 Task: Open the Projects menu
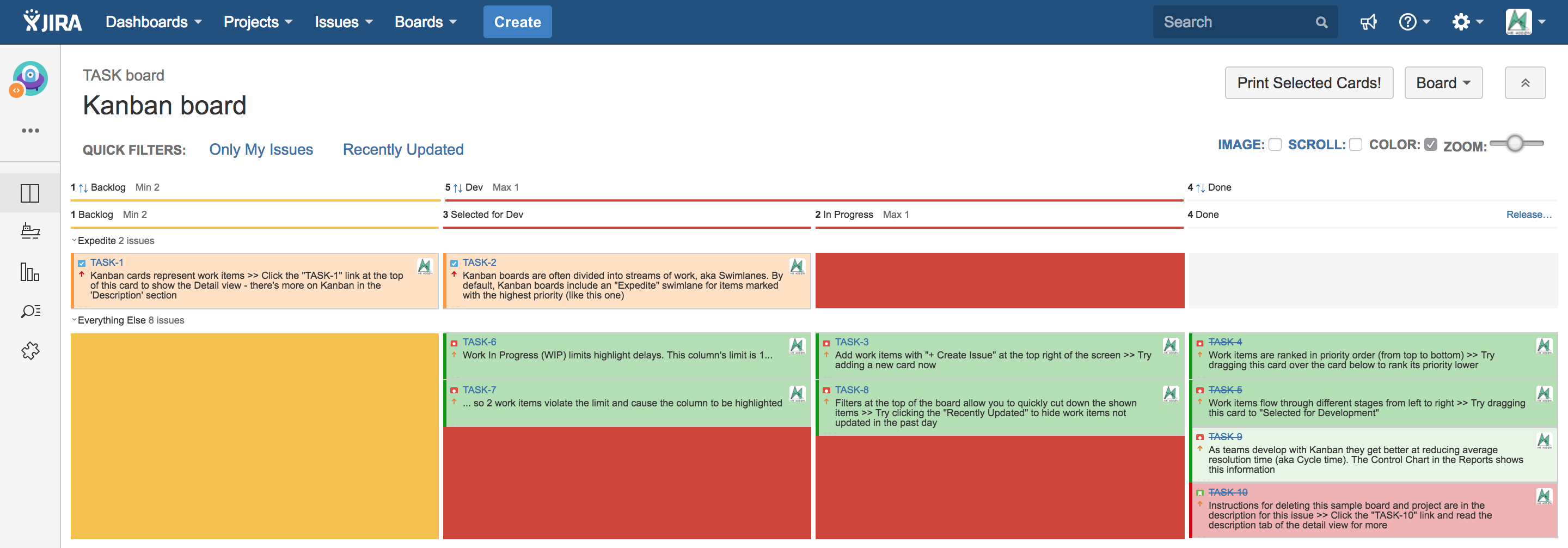coord(258,22)
